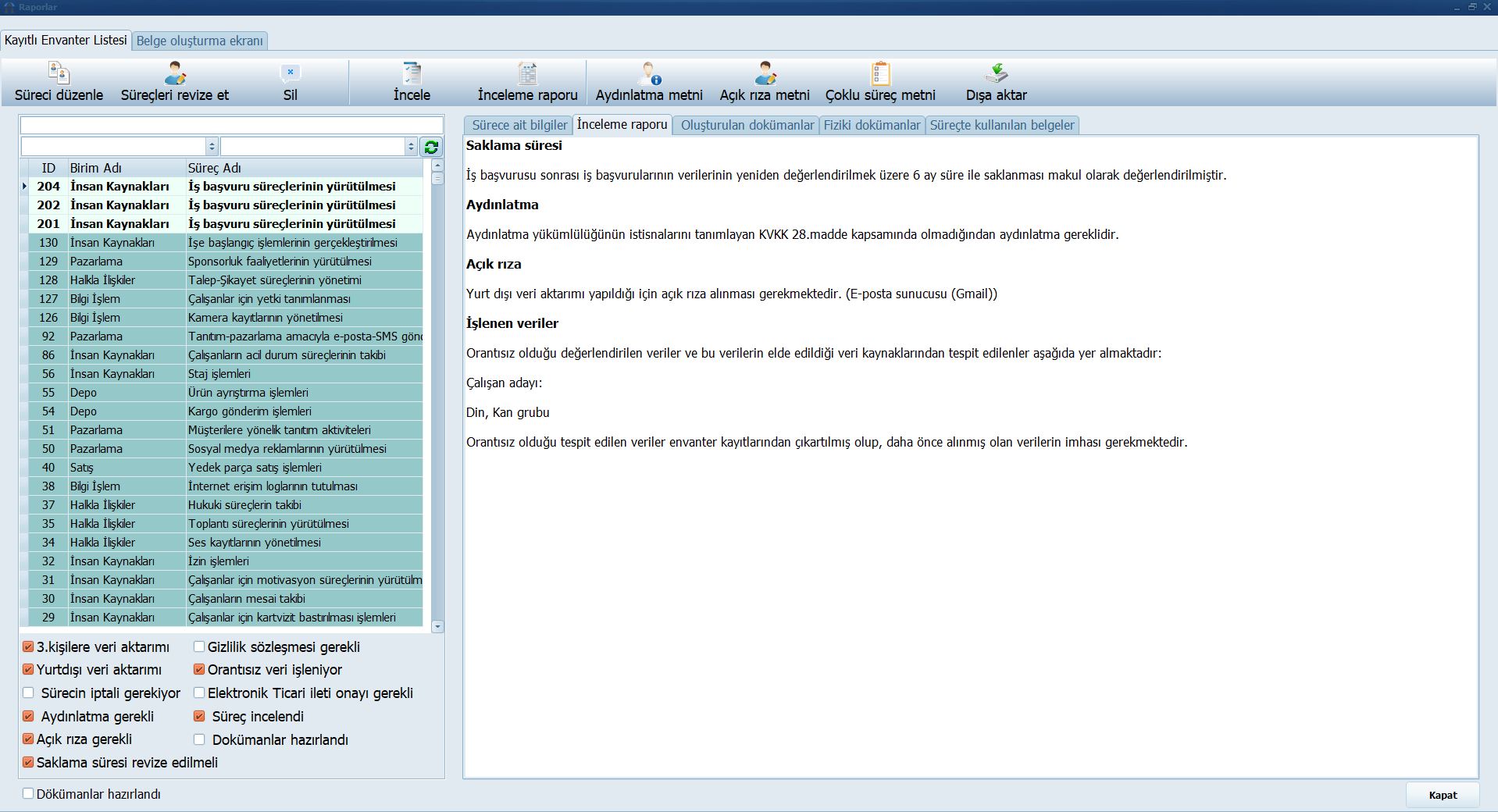
Task: Enable Gizlilik sözleşmesi gerekli checkbox
Action: pos(199,647)
